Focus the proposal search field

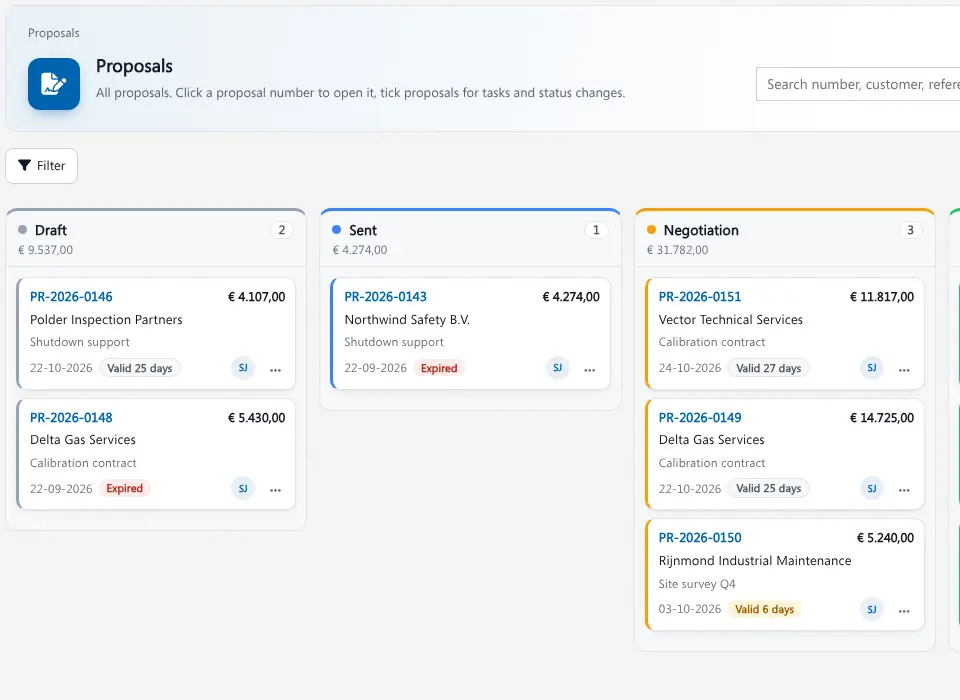coord(858,84)
